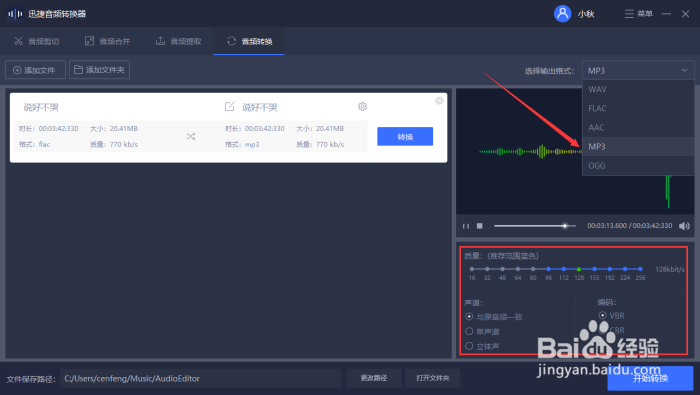Viewport: 700px width, 395px height.
Task: Click the 更改路径 change path button
Action: coord(374,378)
